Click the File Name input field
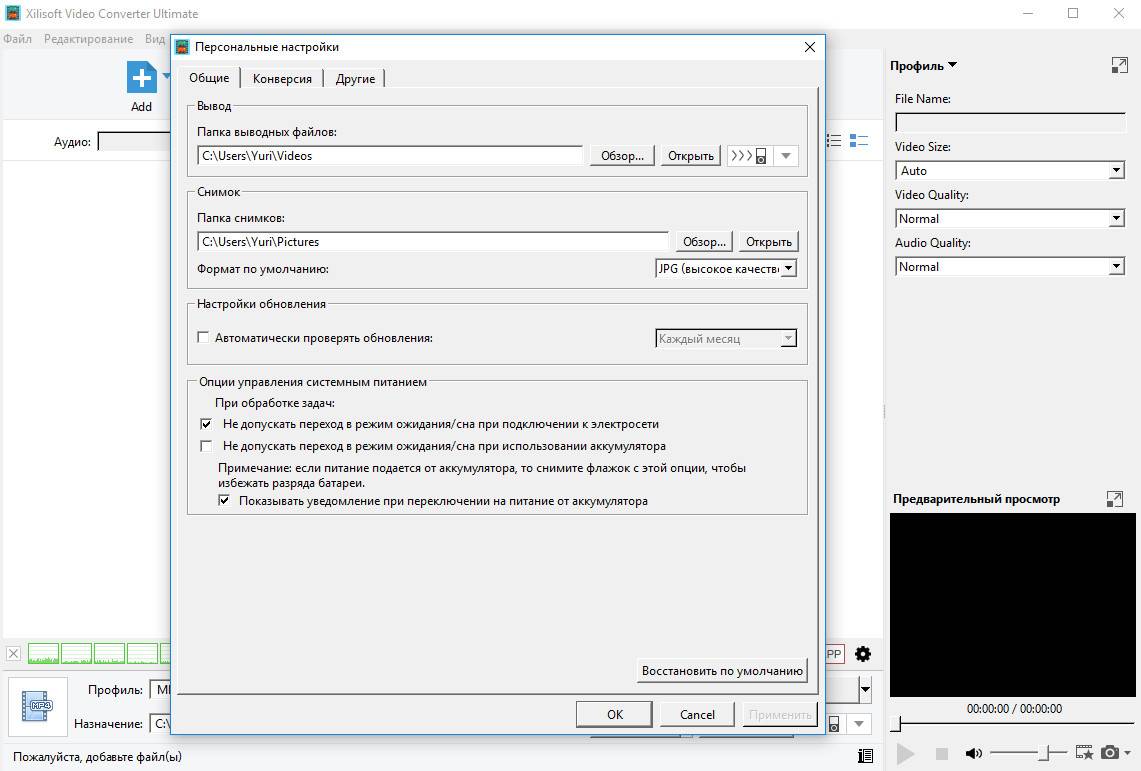Viewport: 1141px width, 771px height. [x=1010, y=122]
